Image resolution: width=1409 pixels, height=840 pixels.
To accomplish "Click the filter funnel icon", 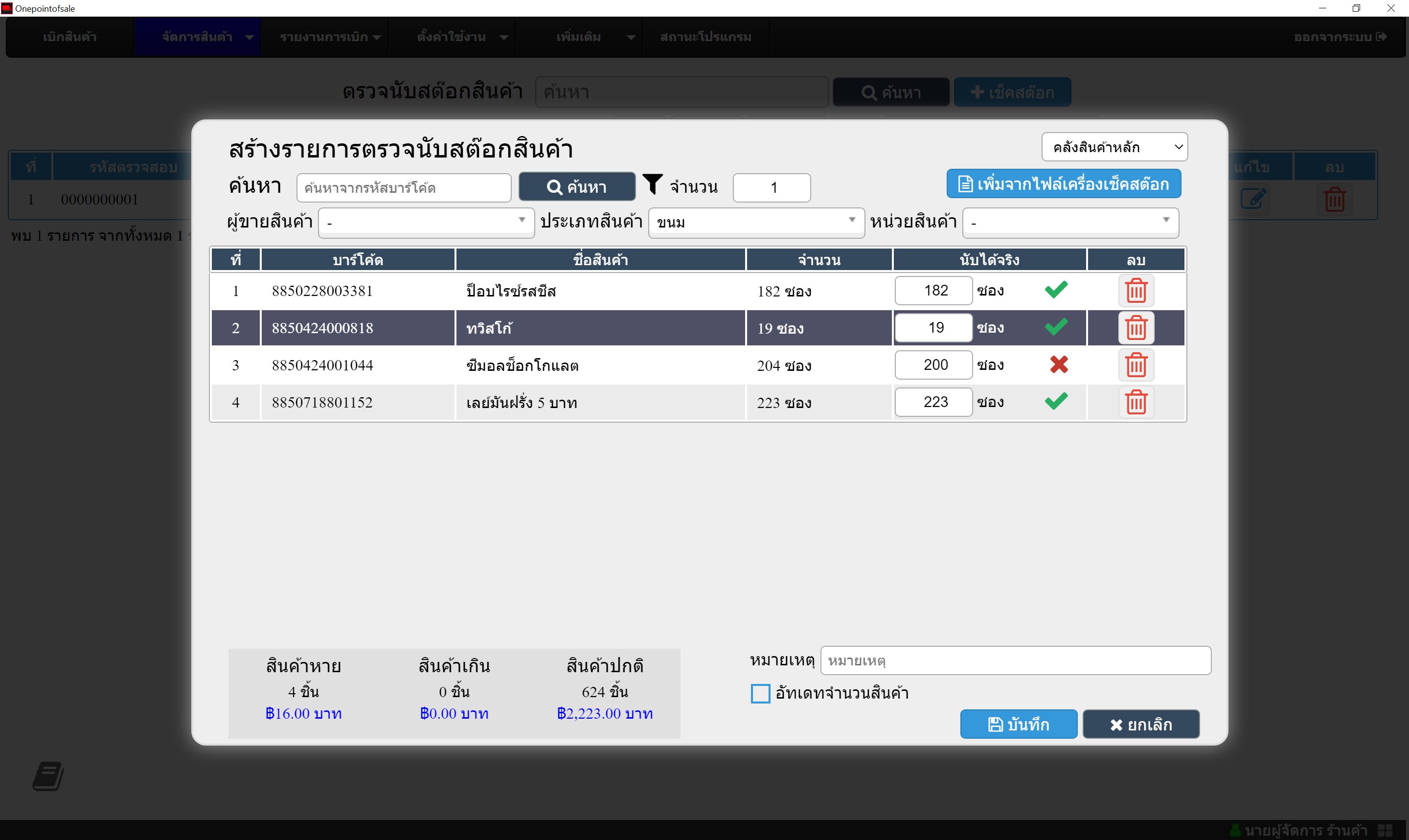I will 653,184.
